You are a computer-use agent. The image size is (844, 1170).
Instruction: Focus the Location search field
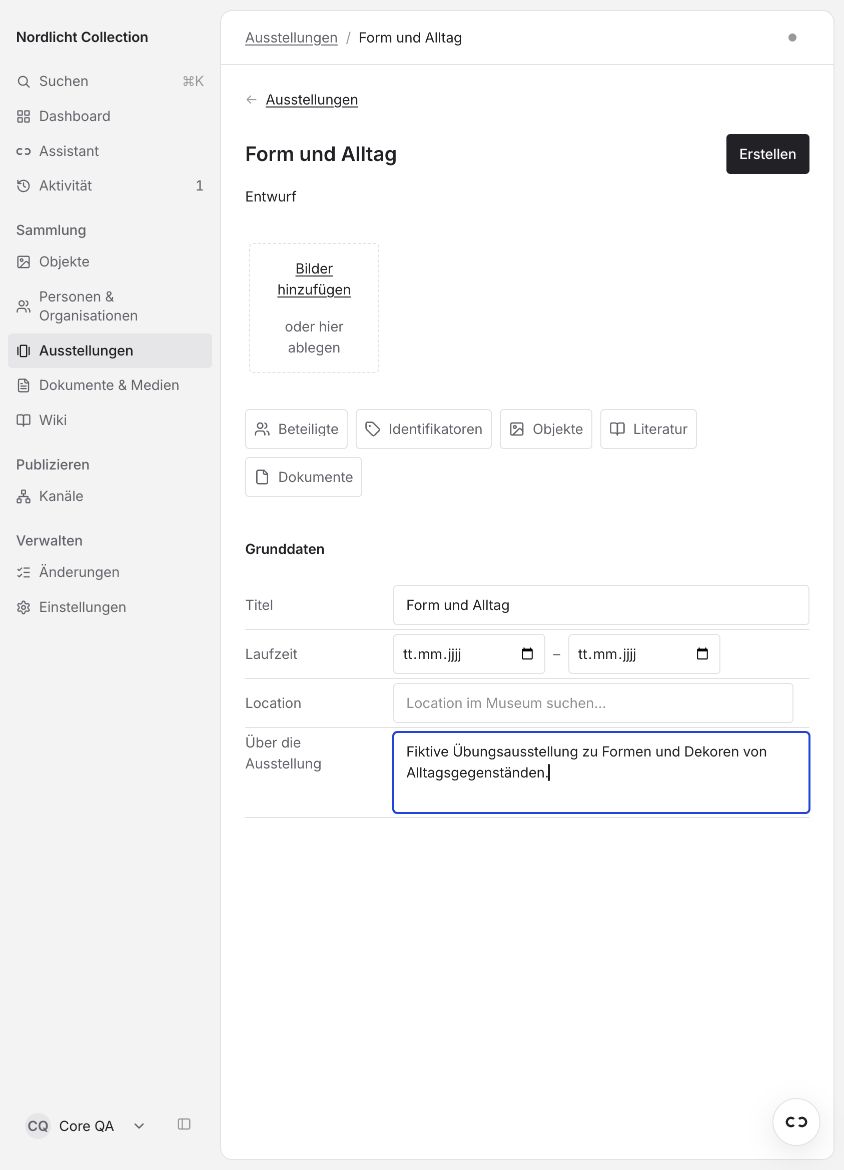point(593,703)
